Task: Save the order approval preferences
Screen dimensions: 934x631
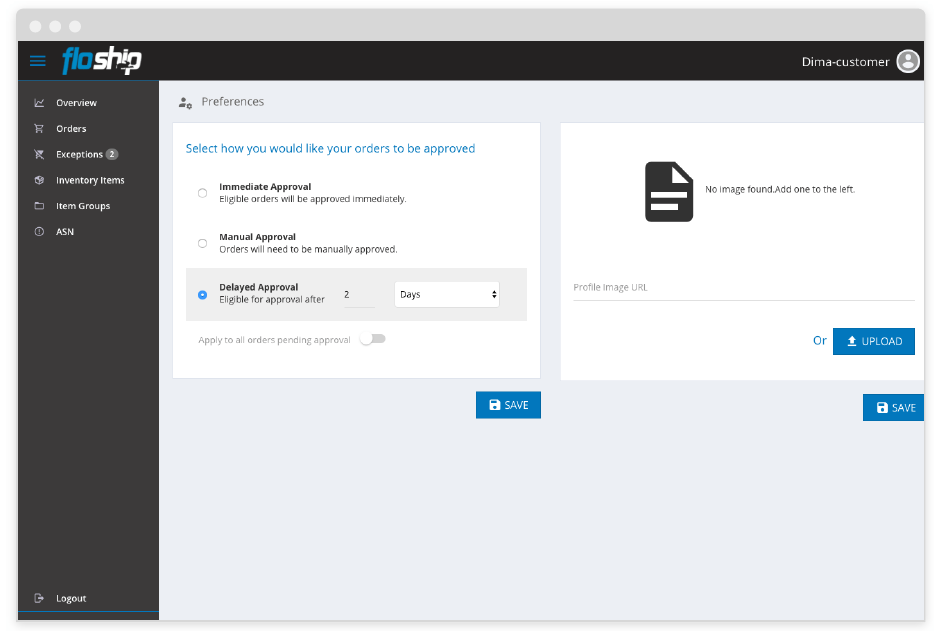Action: (508, 405)
